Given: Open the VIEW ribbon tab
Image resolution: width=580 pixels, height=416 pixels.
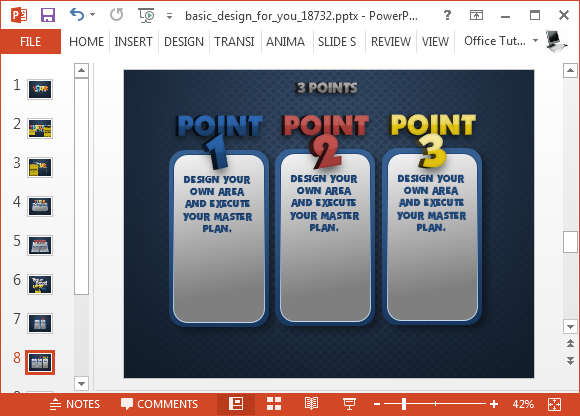Looking at the screenshot, I should click(x=435, y=41).
